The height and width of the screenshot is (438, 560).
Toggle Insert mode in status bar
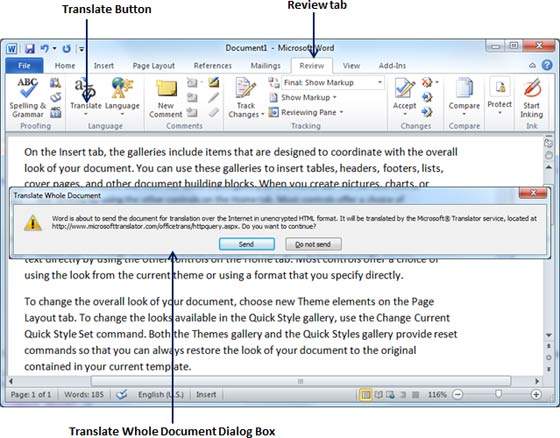pyautogui.click(x=206, y=395)
